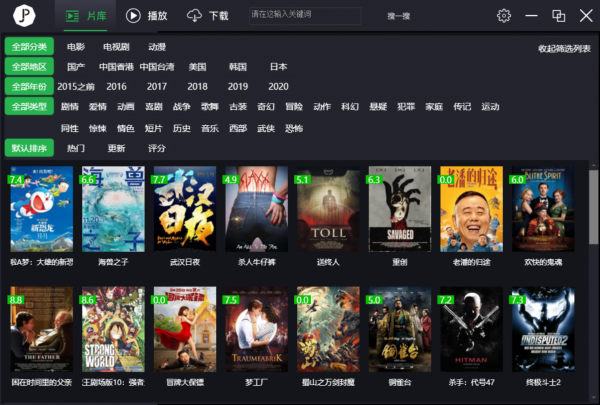Open settings via the gear icon
Viewport: 600px width, 405px height.
[504, 16]
